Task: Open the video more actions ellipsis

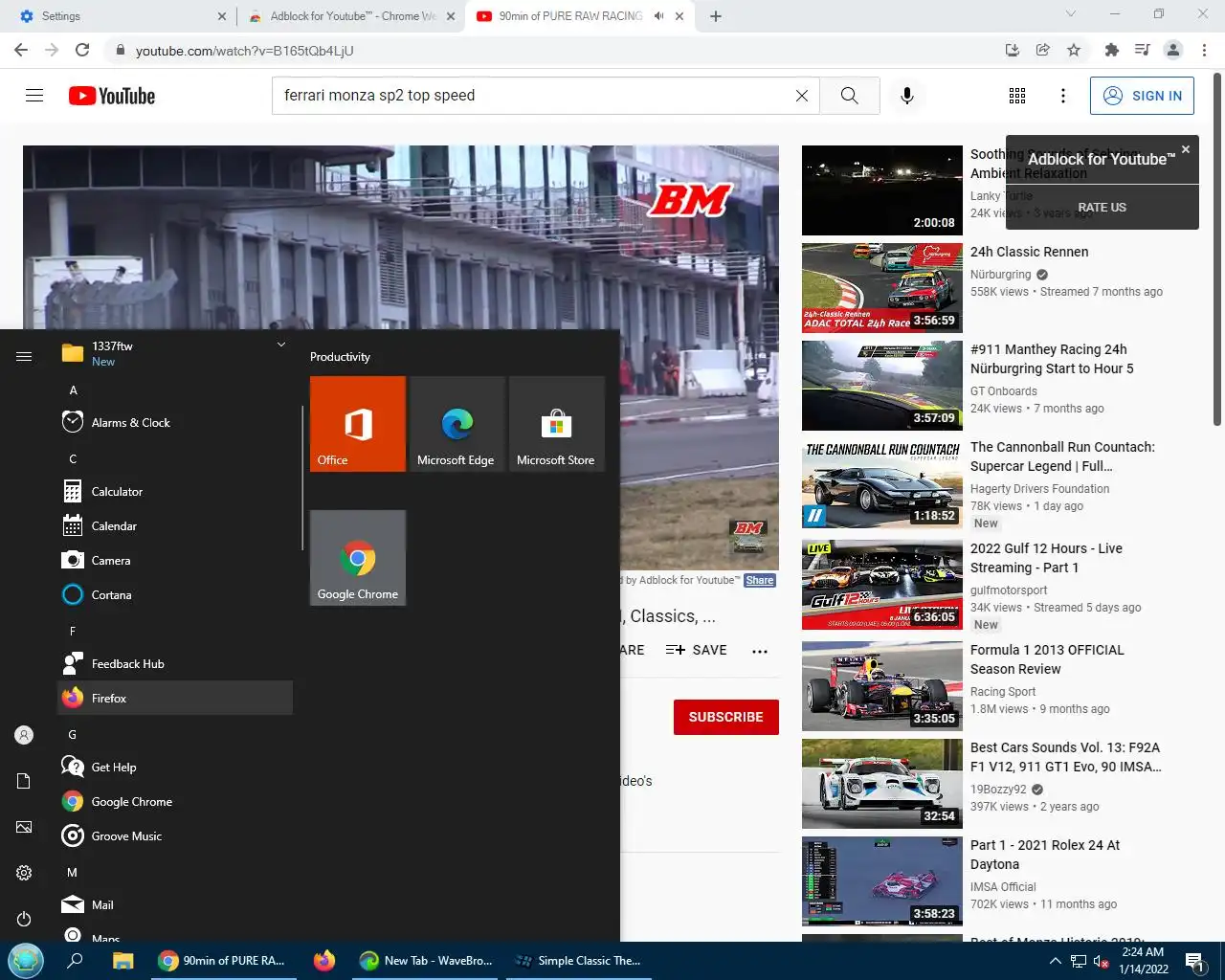Action: [x=760, y=651]
